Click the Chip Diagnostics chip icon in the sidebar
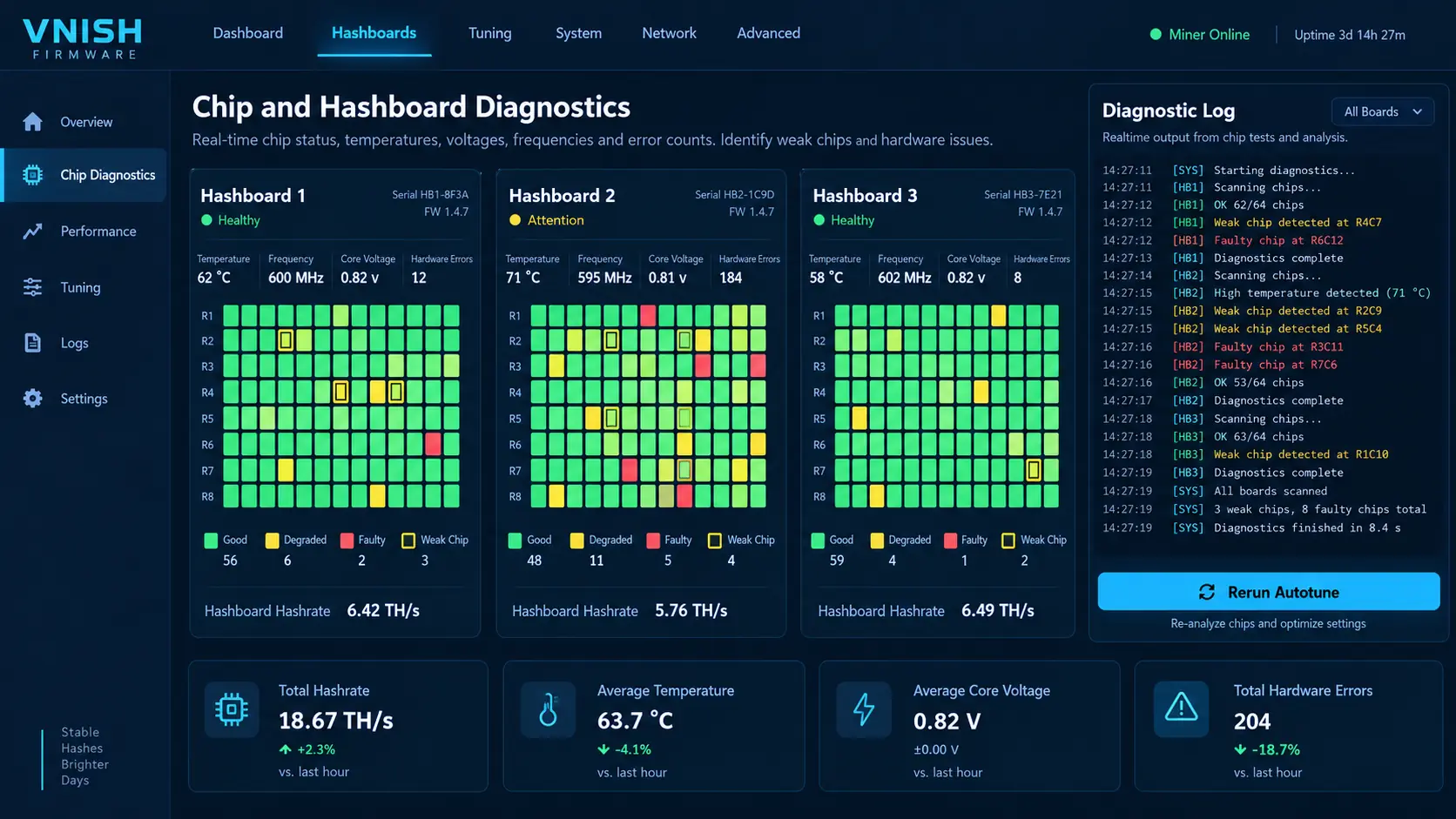The image size is (1456, 819). [x=33, y=175]
